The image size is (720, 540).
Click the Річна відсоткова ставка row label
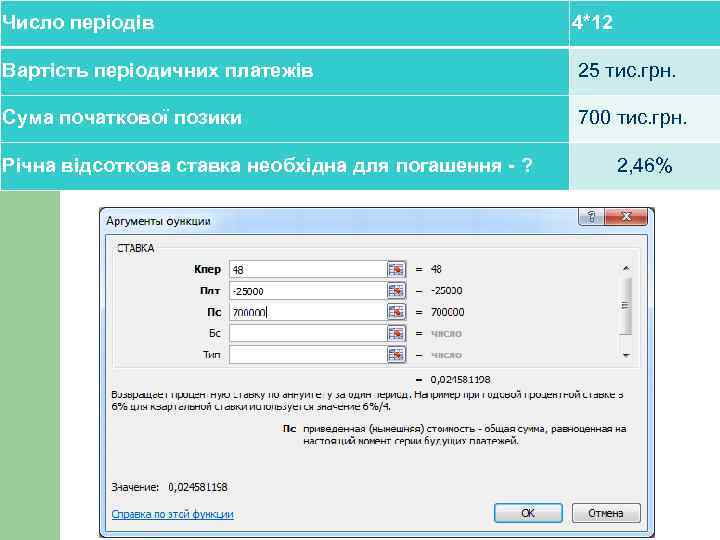tap(267, 166)
